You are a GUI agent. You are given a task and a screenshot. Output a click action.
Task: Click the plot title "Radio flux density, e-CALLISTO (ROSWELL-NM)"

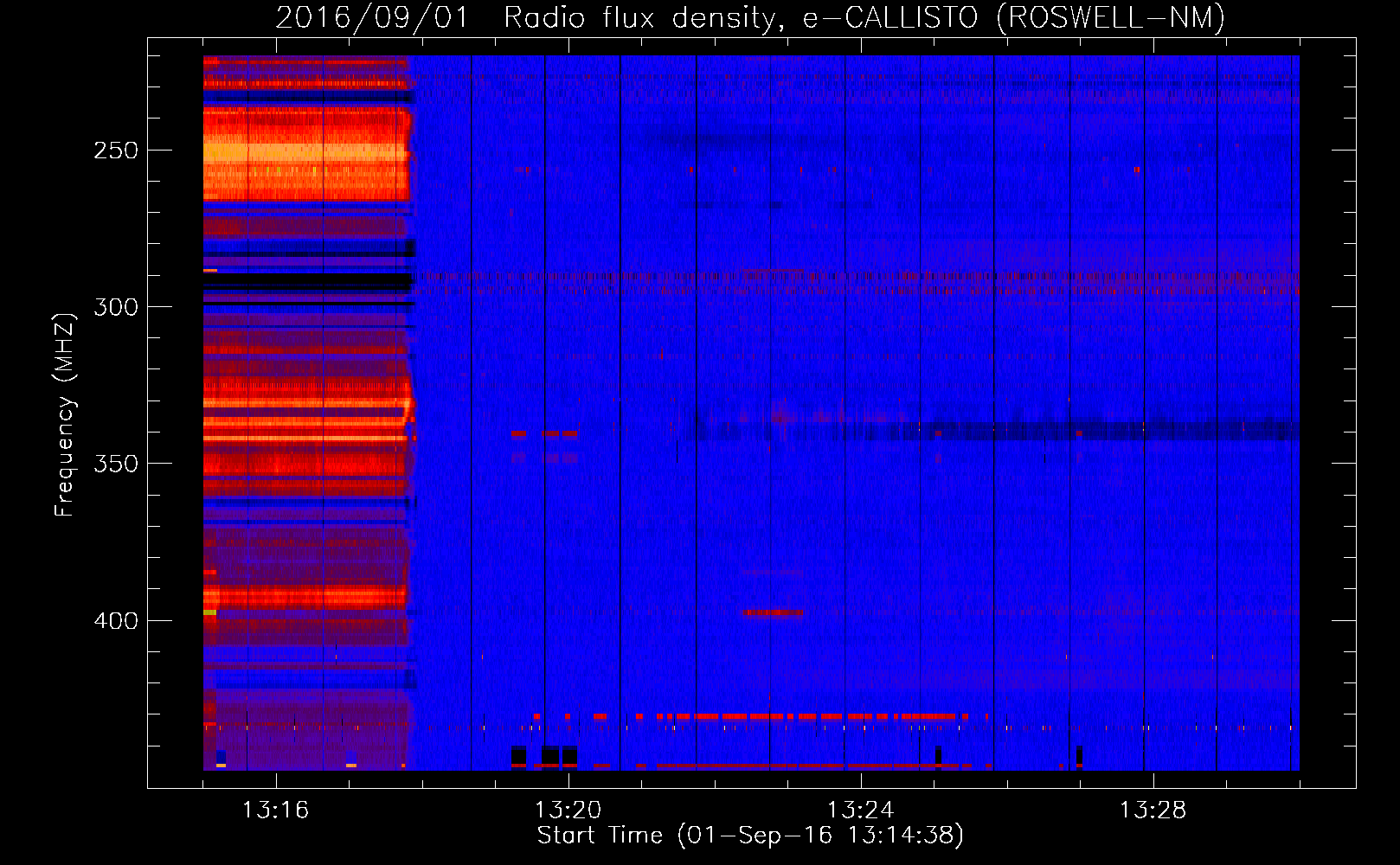click(864, 17)
